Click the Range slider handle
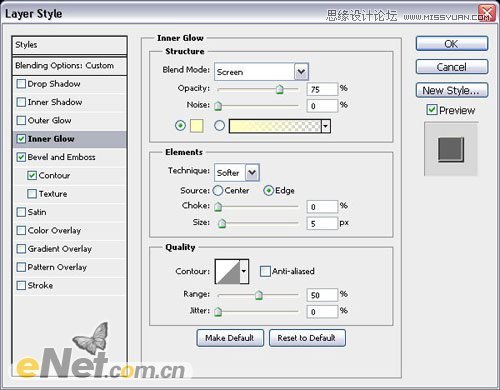500x390 pixels. (x=258, y=295)
